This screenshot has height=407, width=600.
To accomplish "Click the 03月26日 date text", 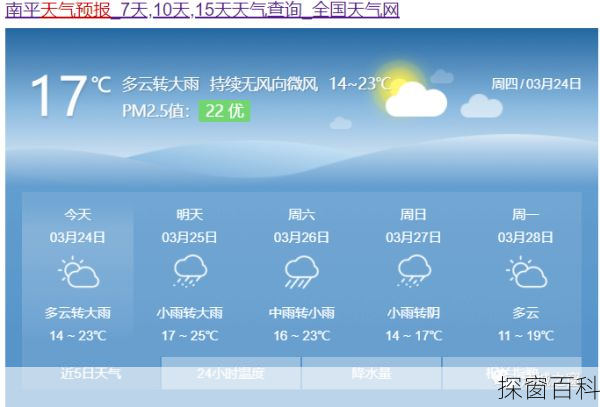I will coord(302,238).
